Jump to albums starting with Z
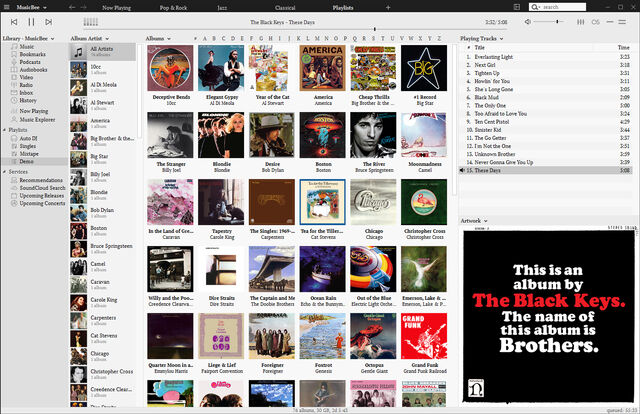 point(439,38)
